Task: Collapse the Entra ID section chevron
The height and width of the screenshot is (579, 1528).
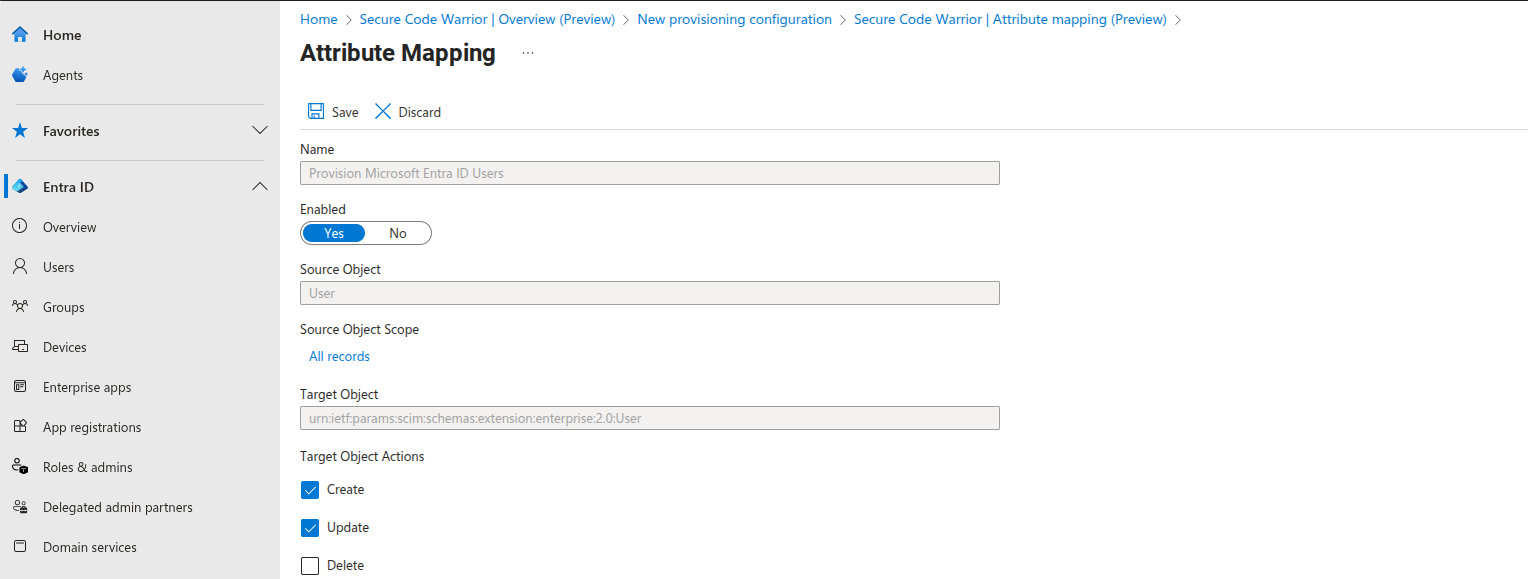Action: coord(260,187)
